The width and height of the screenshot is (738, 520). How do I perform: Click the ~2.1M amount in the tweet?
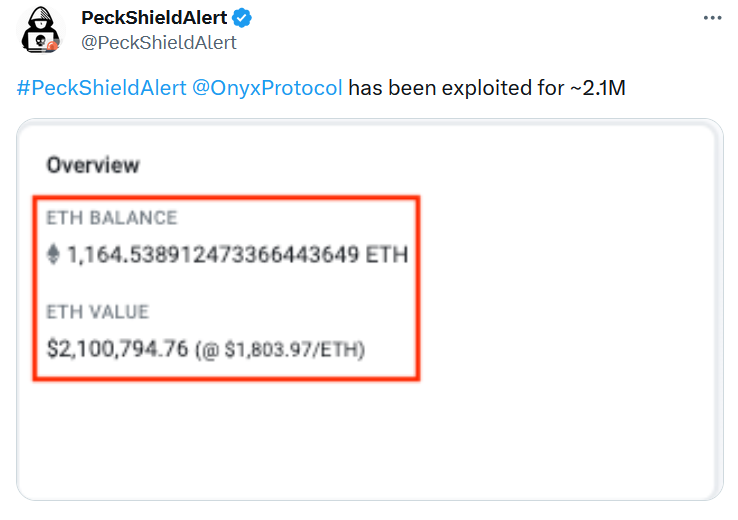tap(597, 88)
